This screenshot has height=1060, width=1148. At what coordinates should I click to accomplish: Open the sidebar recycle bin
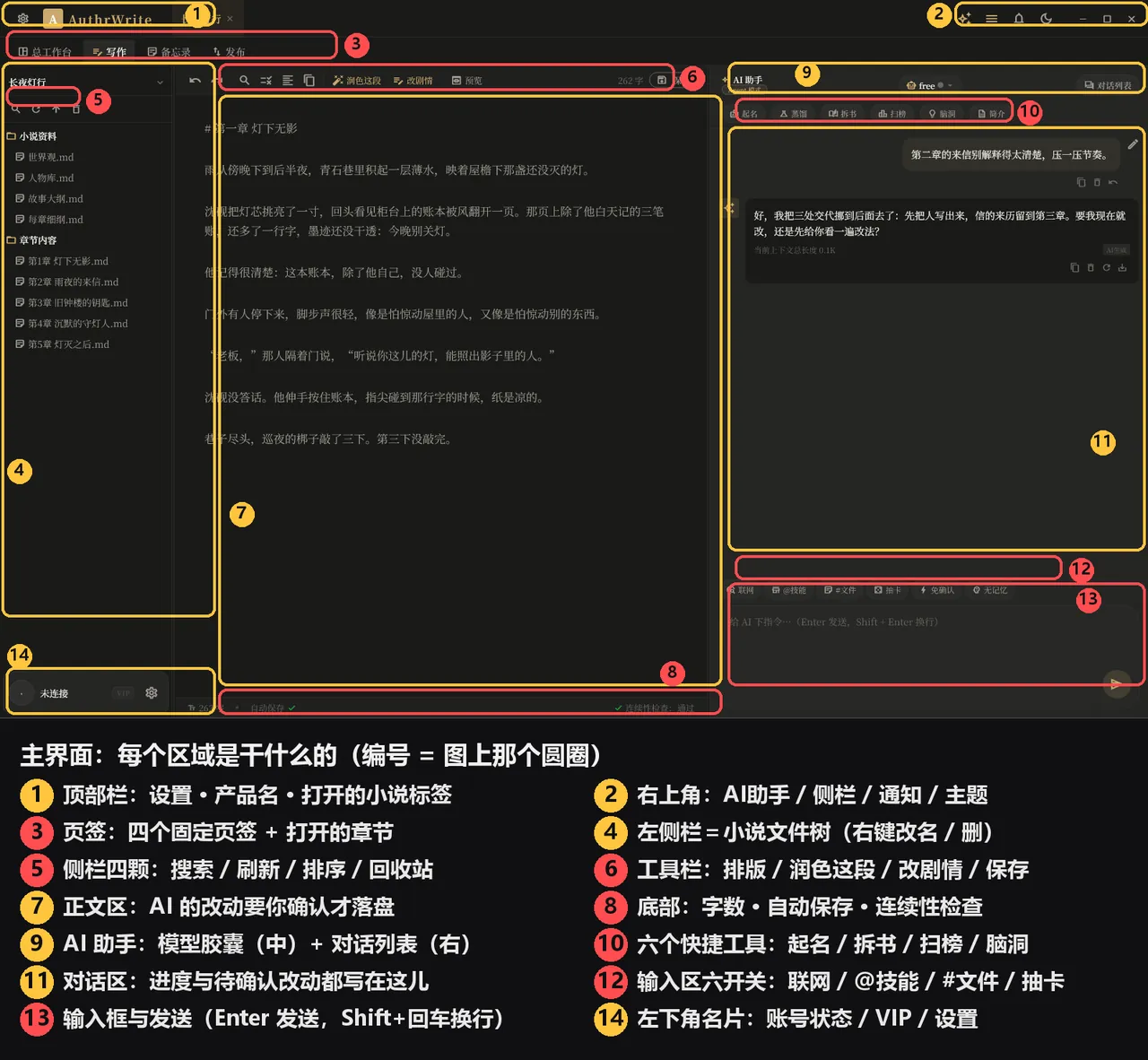tap(76, 109)
